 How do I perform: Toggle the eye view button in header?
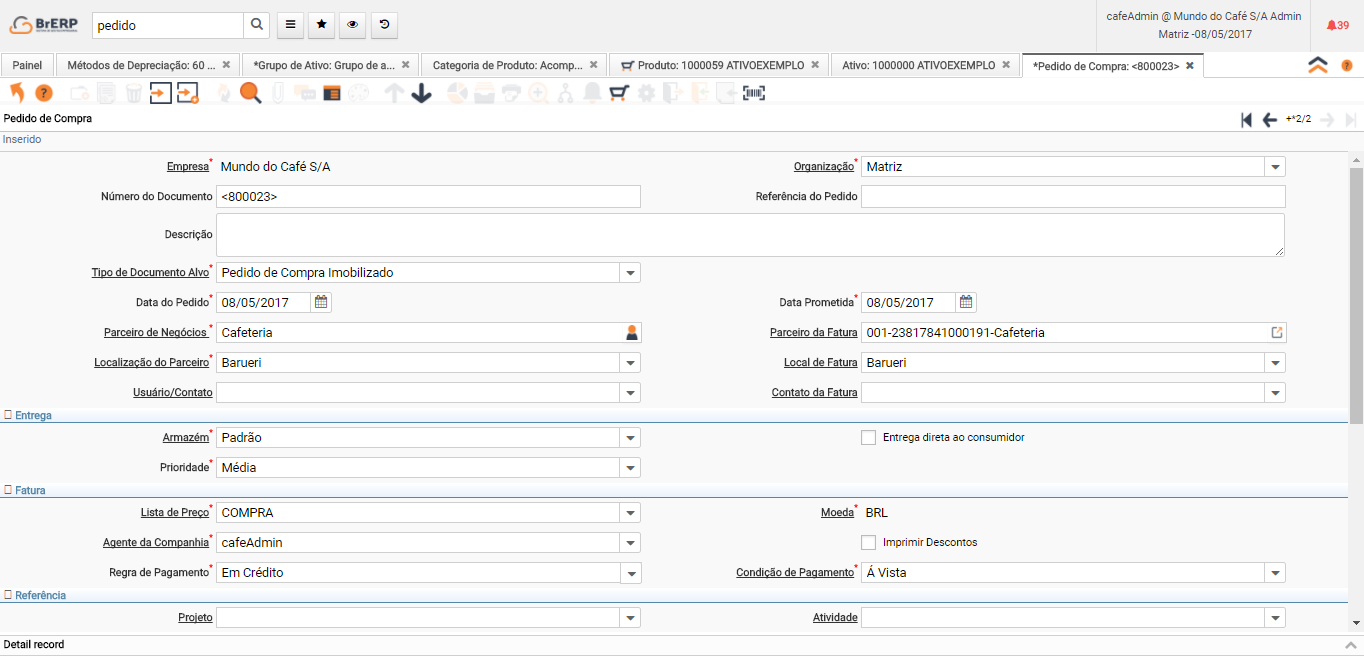click(x=352, y=25)
